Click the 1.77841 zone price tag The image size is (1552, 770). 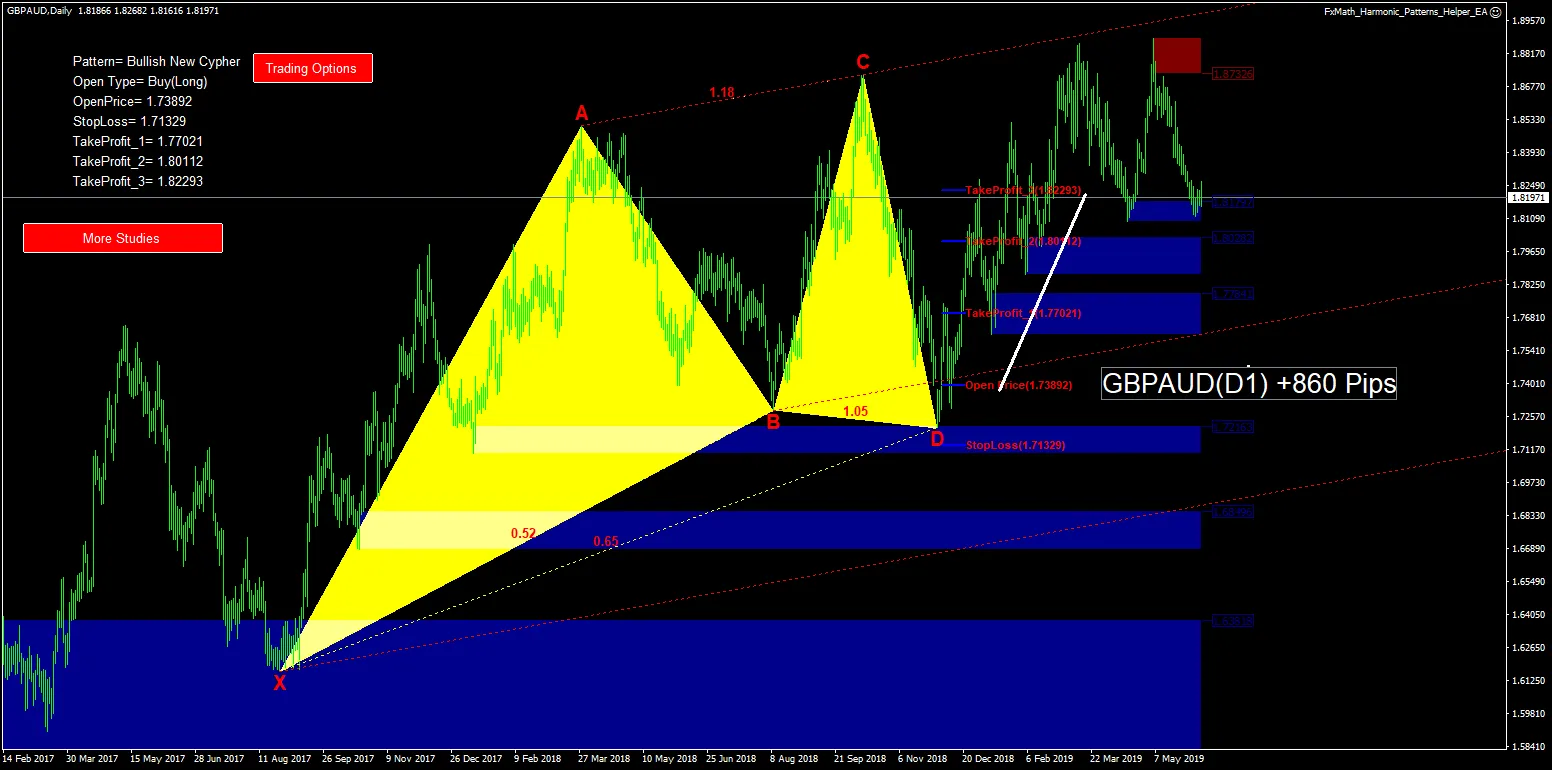pos(1233,294)
